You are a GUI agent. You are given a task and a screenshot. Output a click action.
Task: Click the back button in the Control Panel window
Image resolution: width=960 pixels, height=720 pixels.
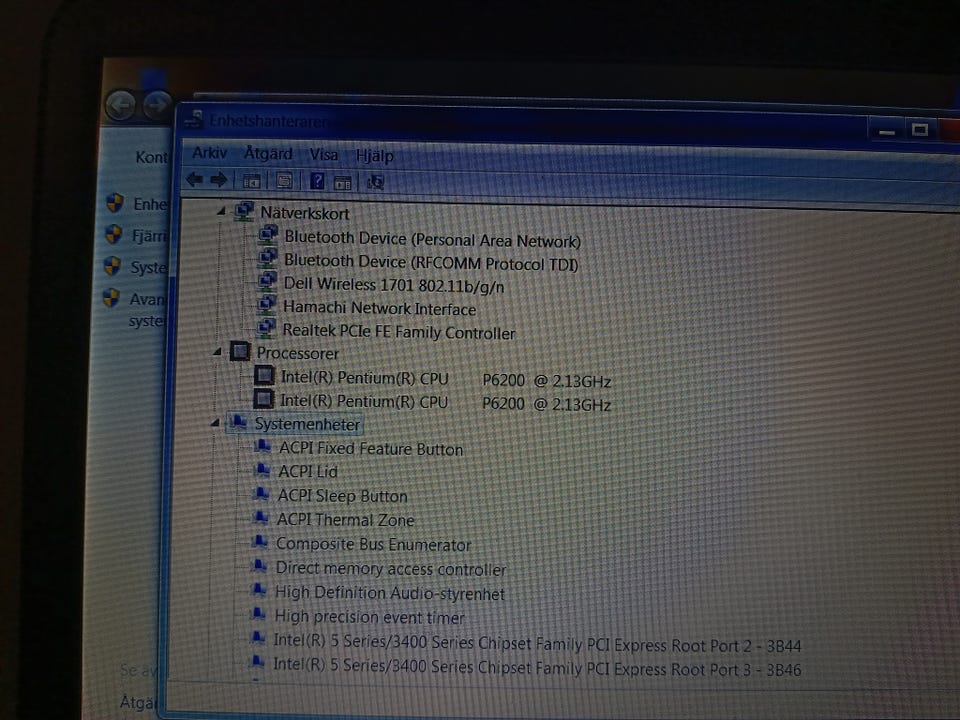pyautogui.click(x=121, y=105)
